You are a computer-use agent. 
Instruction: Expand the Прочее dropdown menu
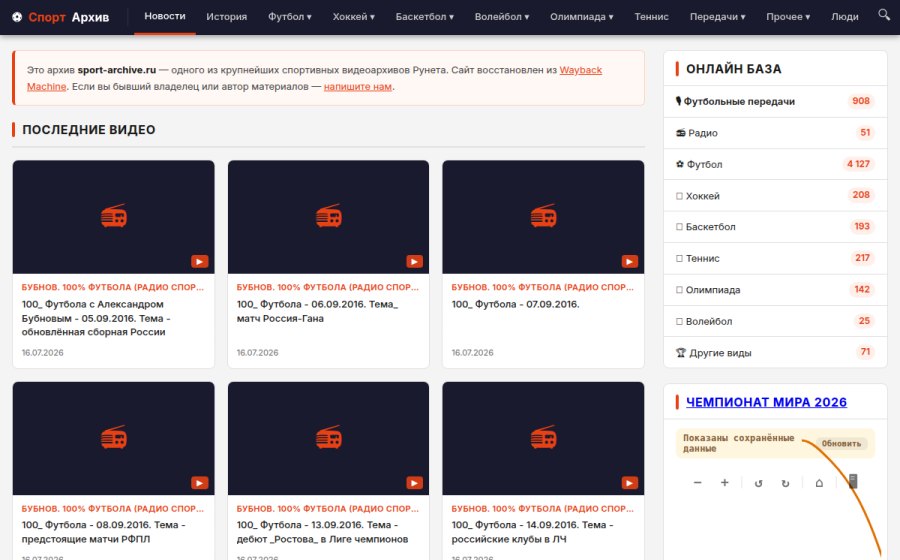click(788, 17)
